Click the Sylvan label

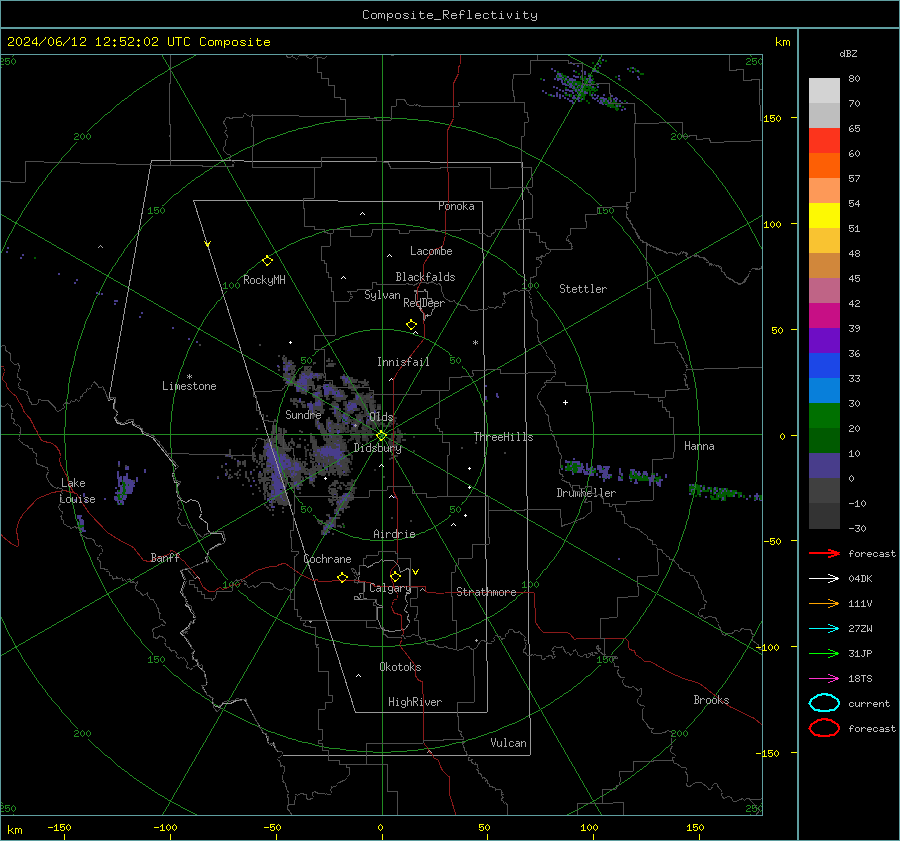[382, 295]
